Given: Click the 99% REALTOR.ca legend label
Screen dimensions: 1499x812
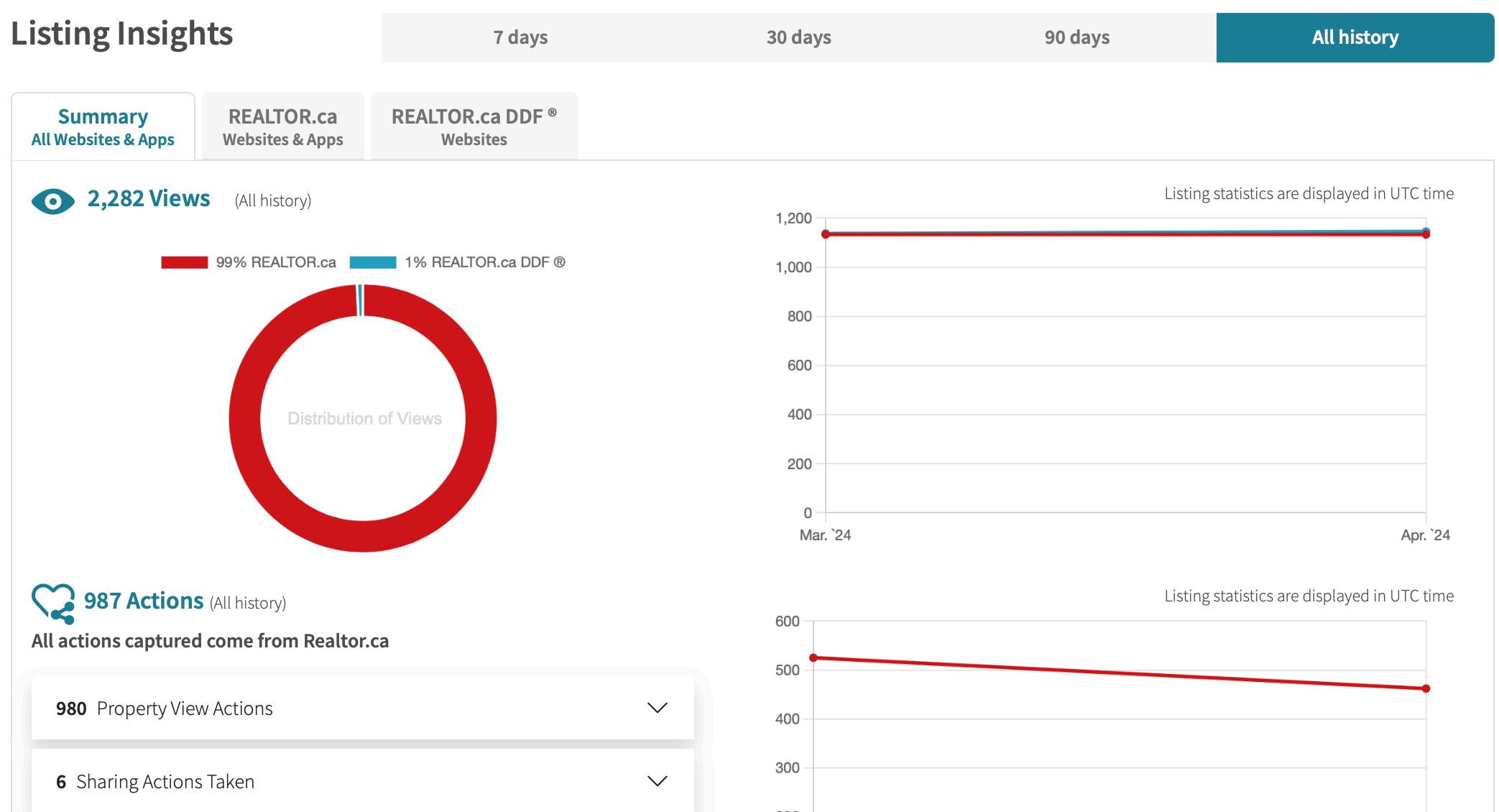Looking at the screenshot, I should [x=276, y=262].
